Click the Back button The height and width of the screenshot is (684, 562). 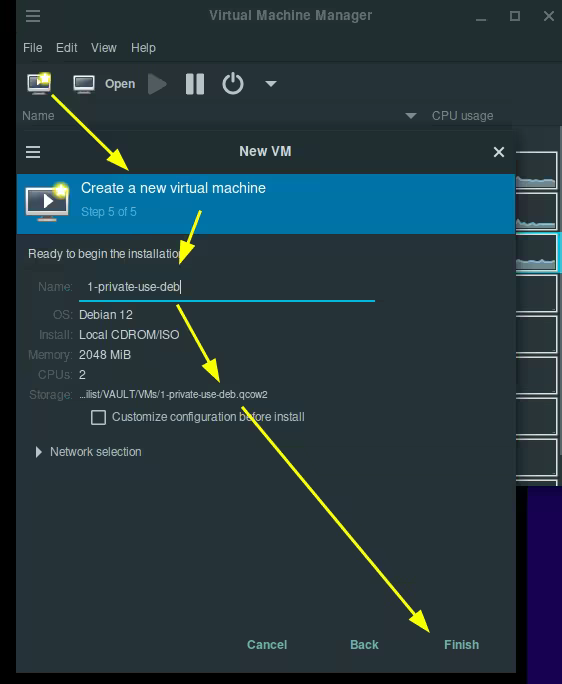364,644
